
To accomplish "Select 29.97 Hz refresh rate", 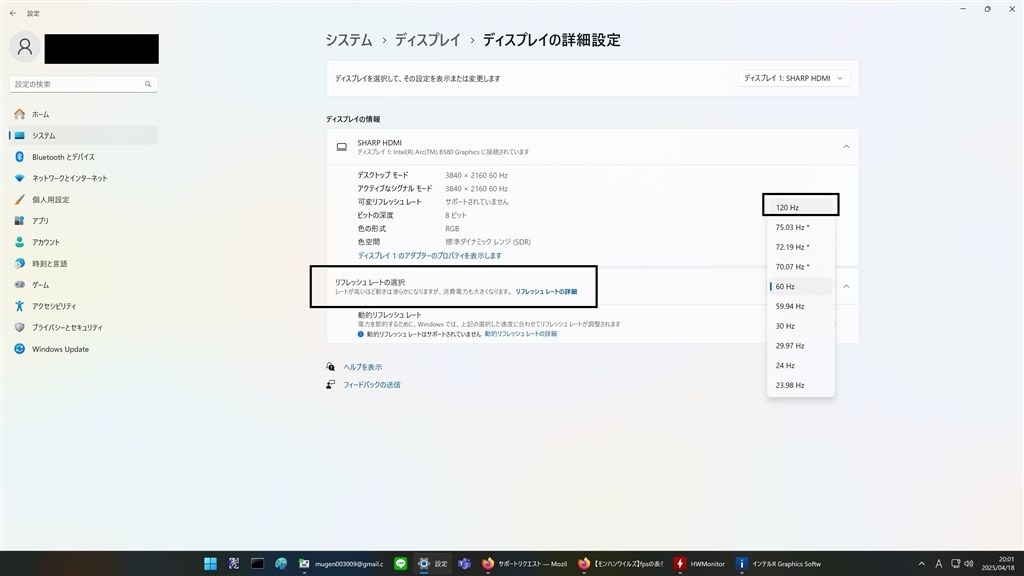I will pos(801,345).
